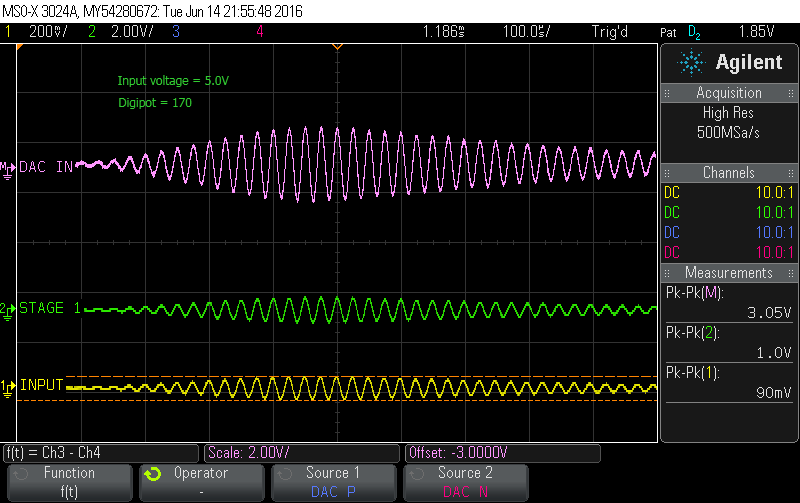Click the blue DC 10.0:1 channel row
Image resolution: width=800 pixels, height=503 pixels.
coord(729,233)
